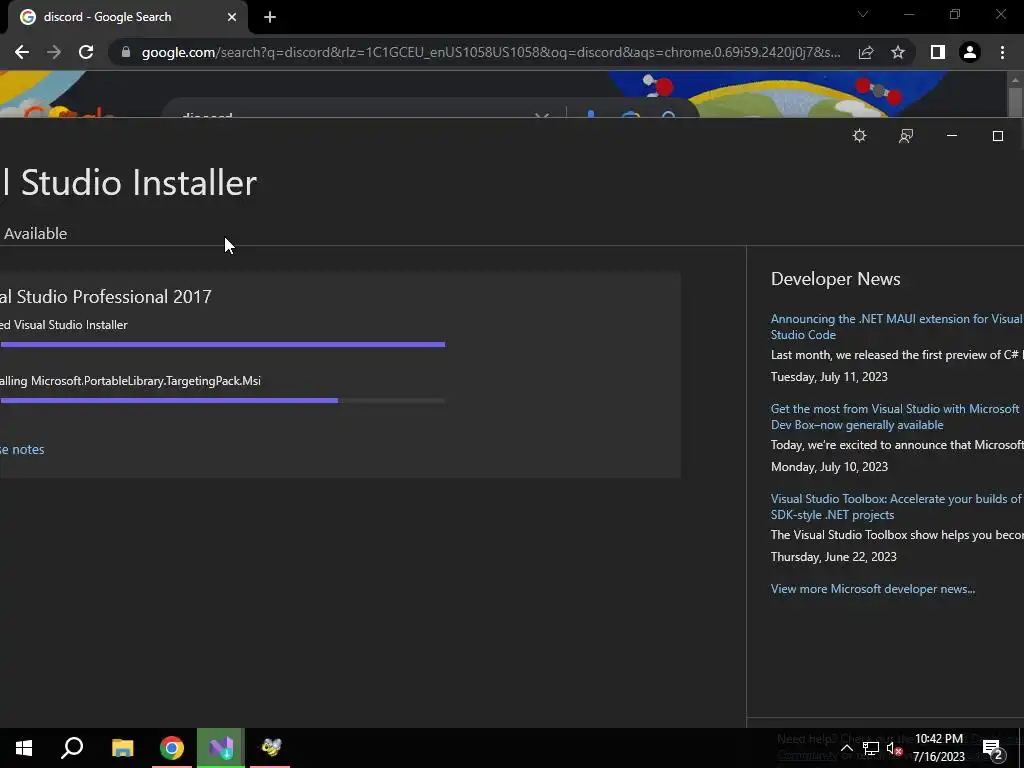Open the Windows Start menu

pos(24,748)
